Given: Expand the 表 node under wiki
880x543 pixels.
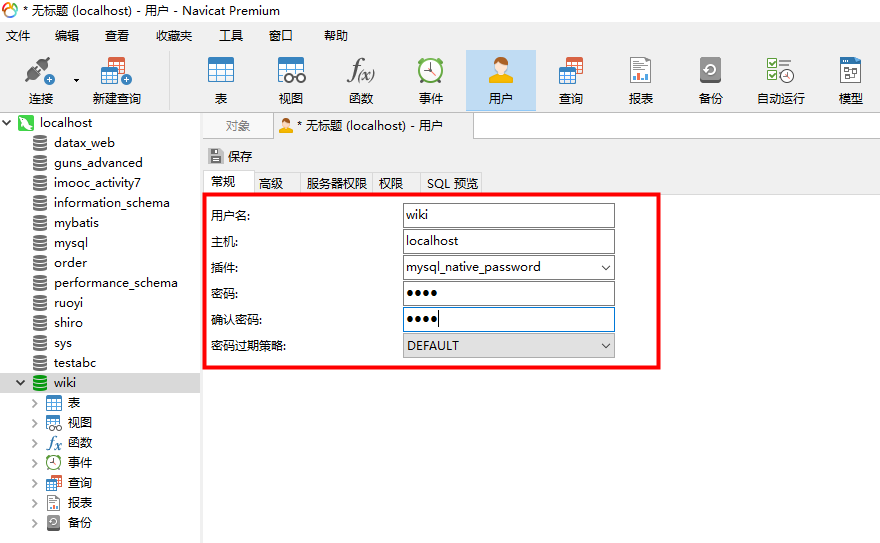Looking at the screenshot, I should (x=34, y=403).
